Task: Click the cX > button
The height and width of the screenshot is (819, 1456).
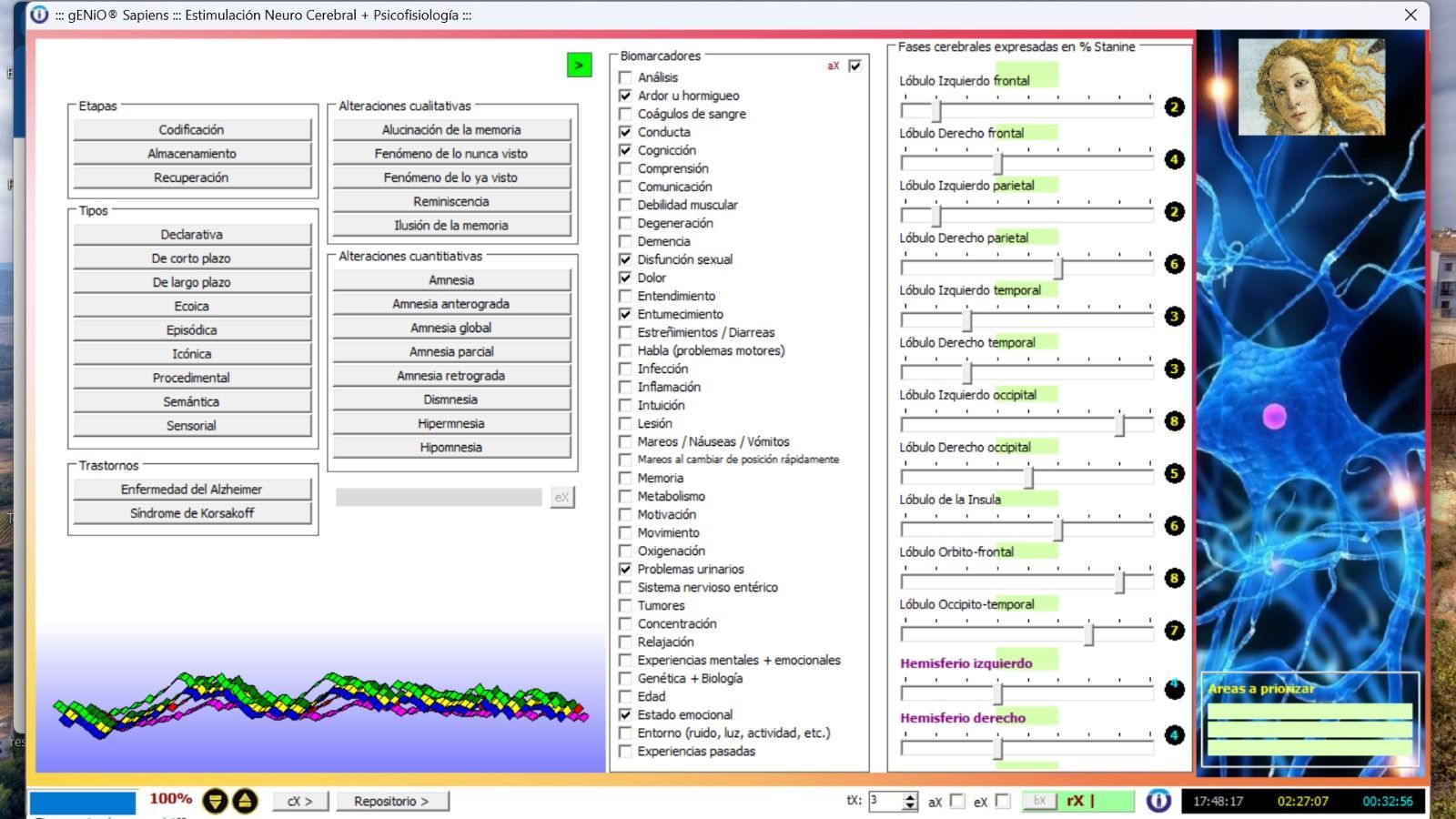Action: click(x=300, y=801)
